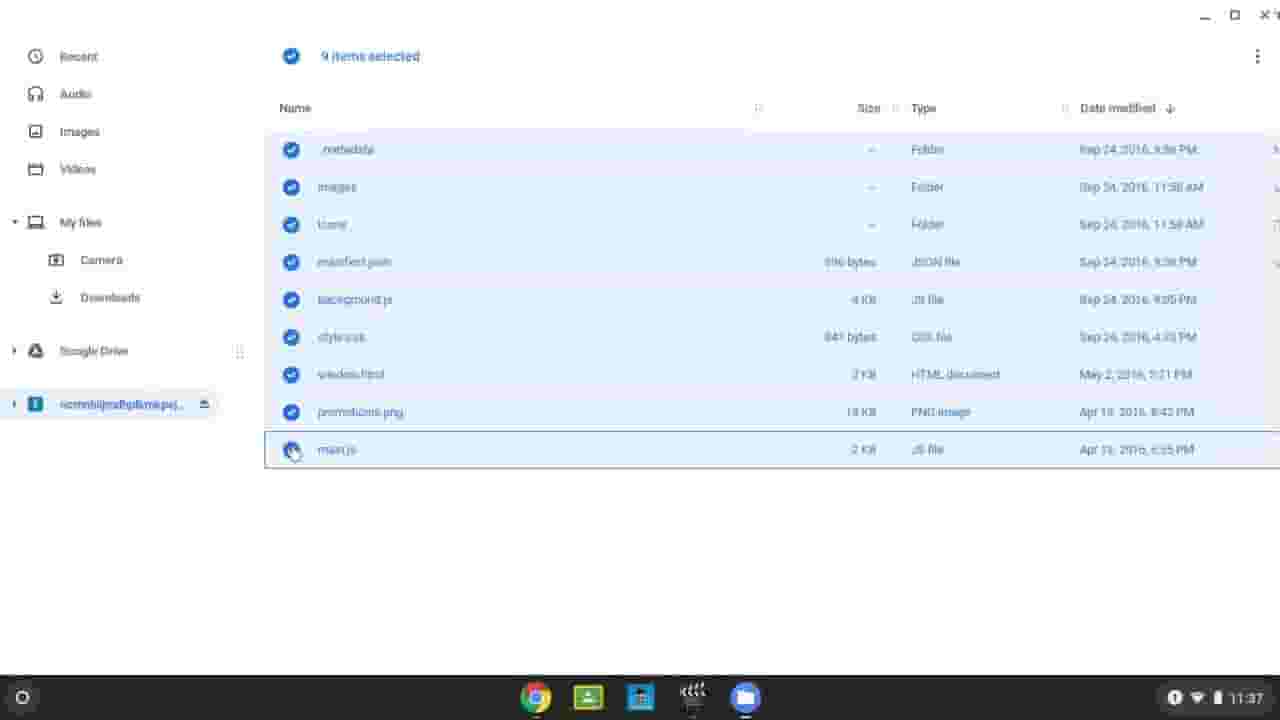The width and height of the screenshot is (1280, 720).
Task: Open the clapperboard app on the shelf
Action: pos(693,696)
